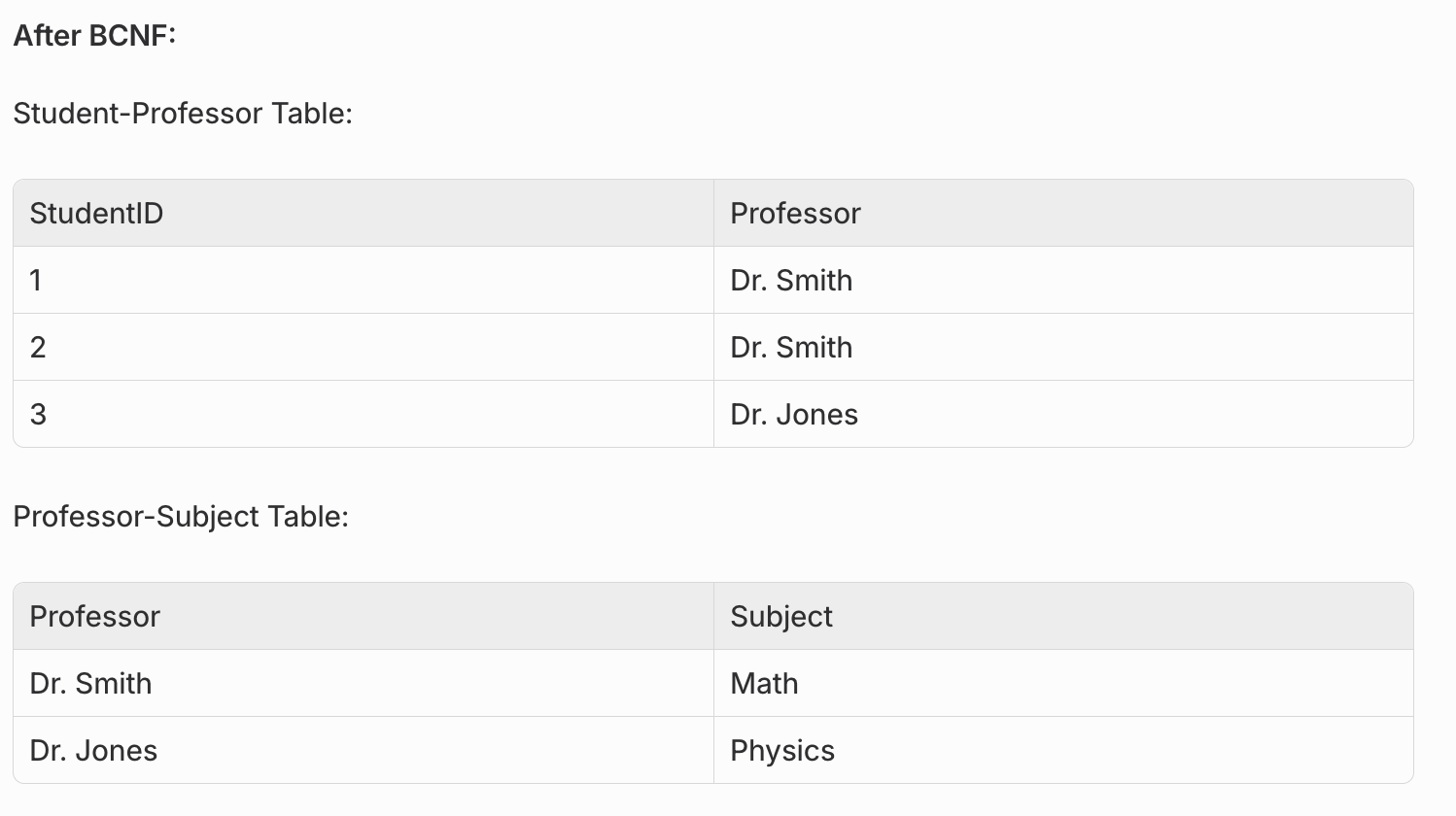This screenshot has width=1456, height=816.
Task: Click the After BCNF heading
Action: click(94, 36)
